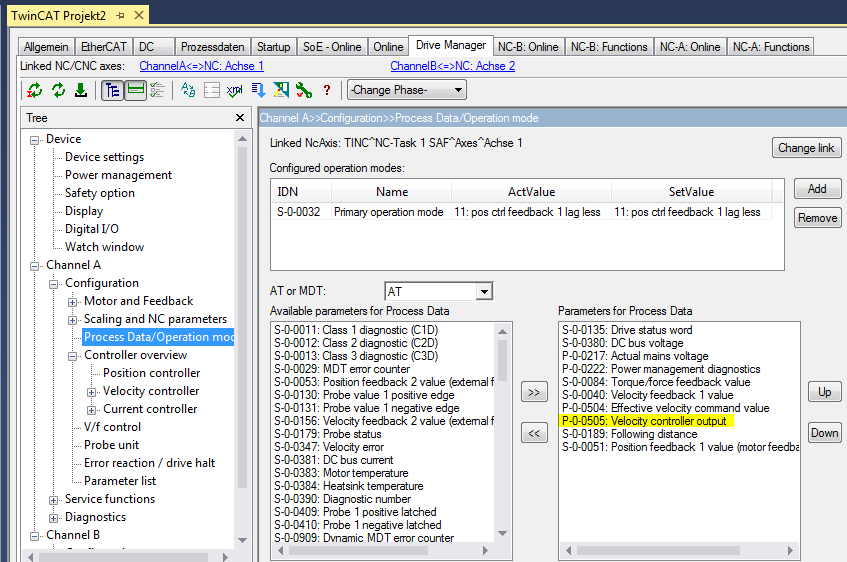Select Error reaction / drive halt item

[x=150, y=463]
